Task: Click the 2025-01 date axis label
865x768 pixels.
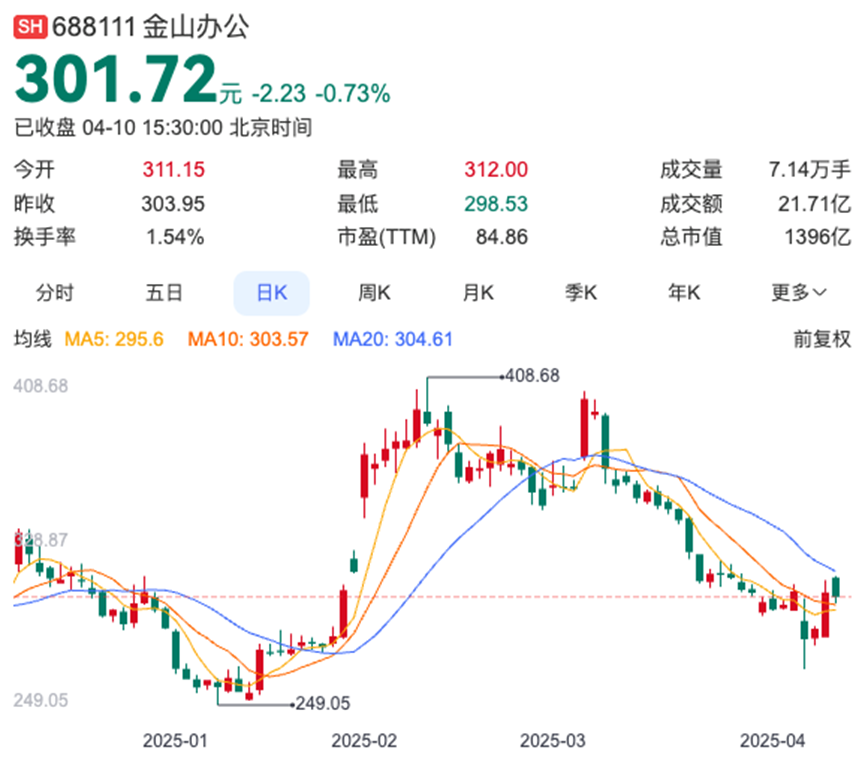Action: pyautogui.click(x=175, y=740)
